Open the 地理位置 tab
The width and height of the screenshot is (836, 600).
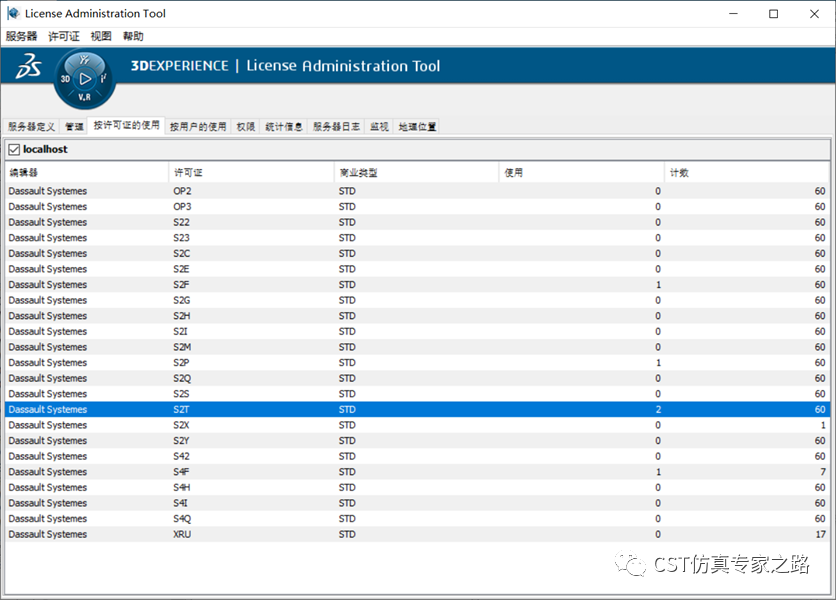click(x=417, y=126)
